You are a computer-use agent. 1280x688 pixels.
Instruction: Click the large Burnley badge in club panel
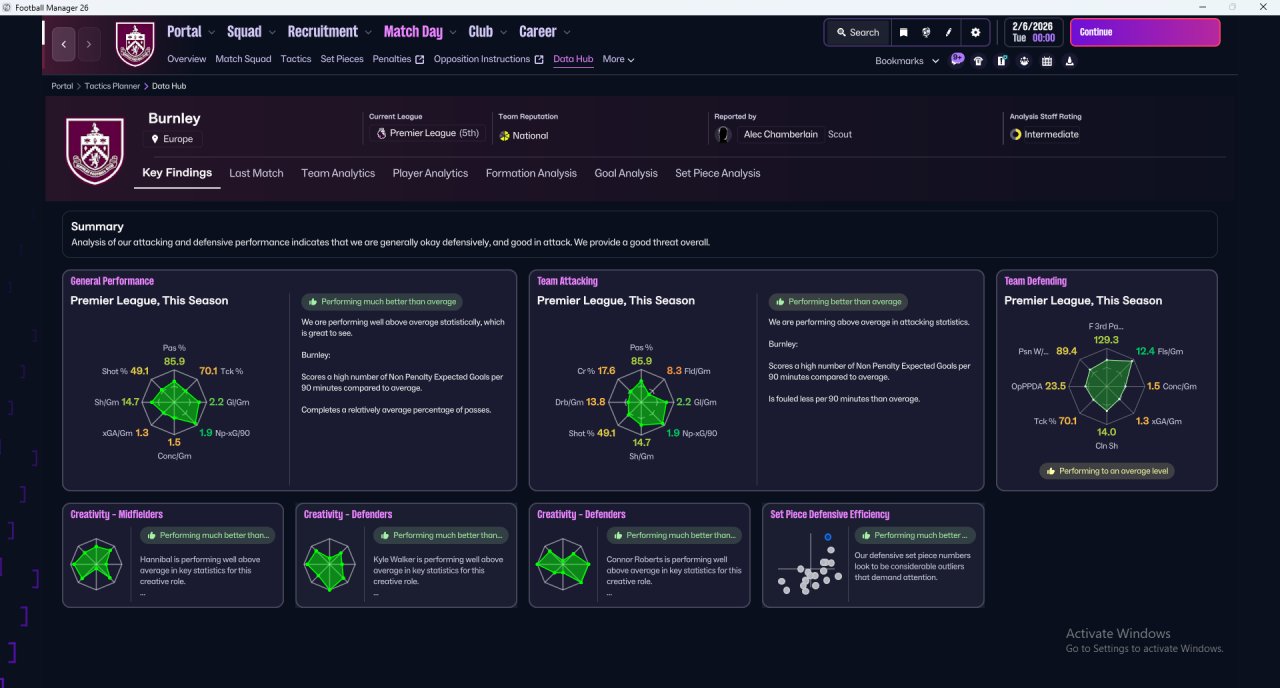[x=94, y=150]
